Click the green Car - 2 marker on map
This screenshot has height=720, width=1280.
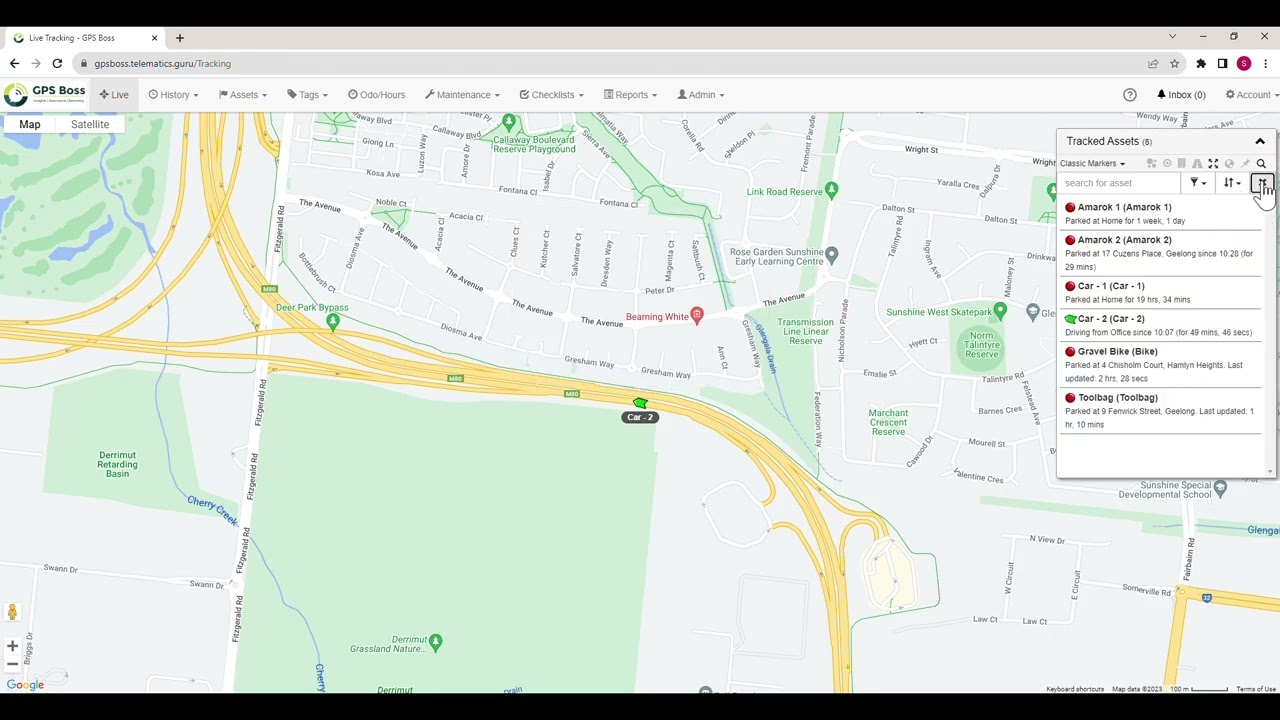pyautogui.click(x=640, y=403)
